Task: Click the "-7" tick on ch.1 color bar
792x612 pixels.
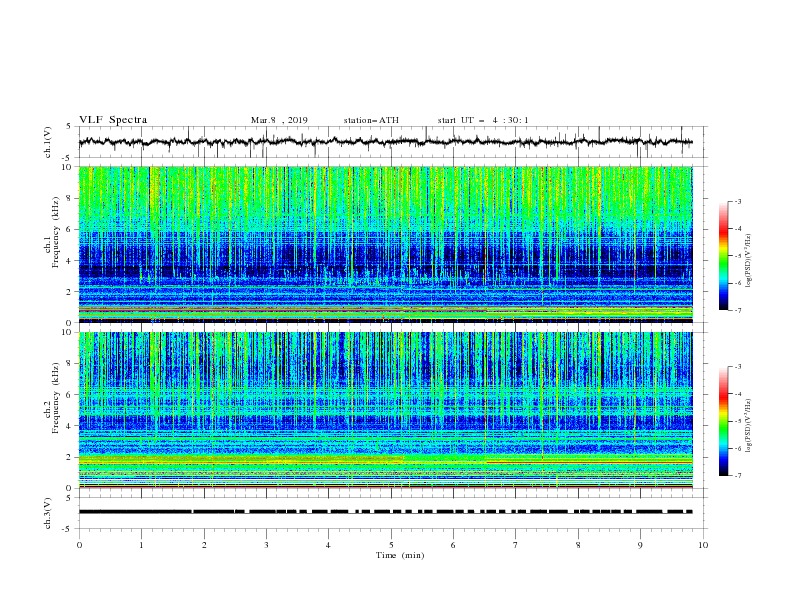Action: [x=737, y=310]
